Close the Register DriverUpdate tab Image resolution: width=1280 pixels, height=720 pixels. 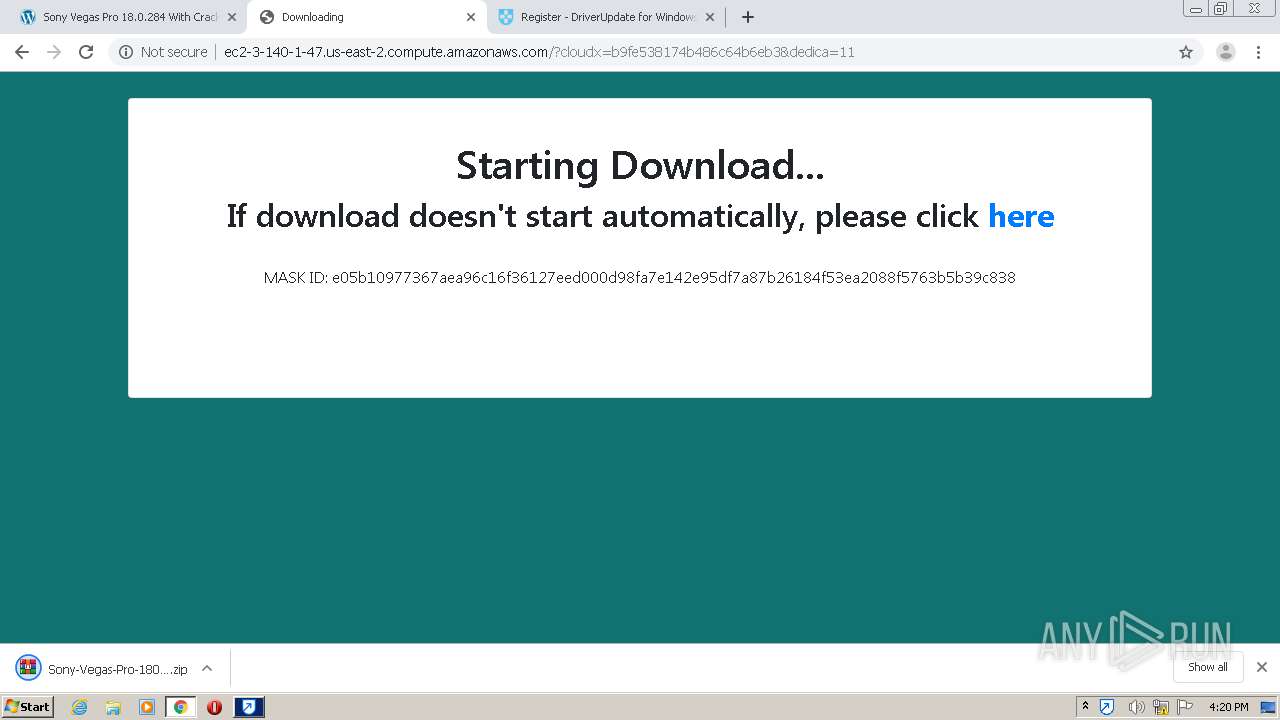710,17
